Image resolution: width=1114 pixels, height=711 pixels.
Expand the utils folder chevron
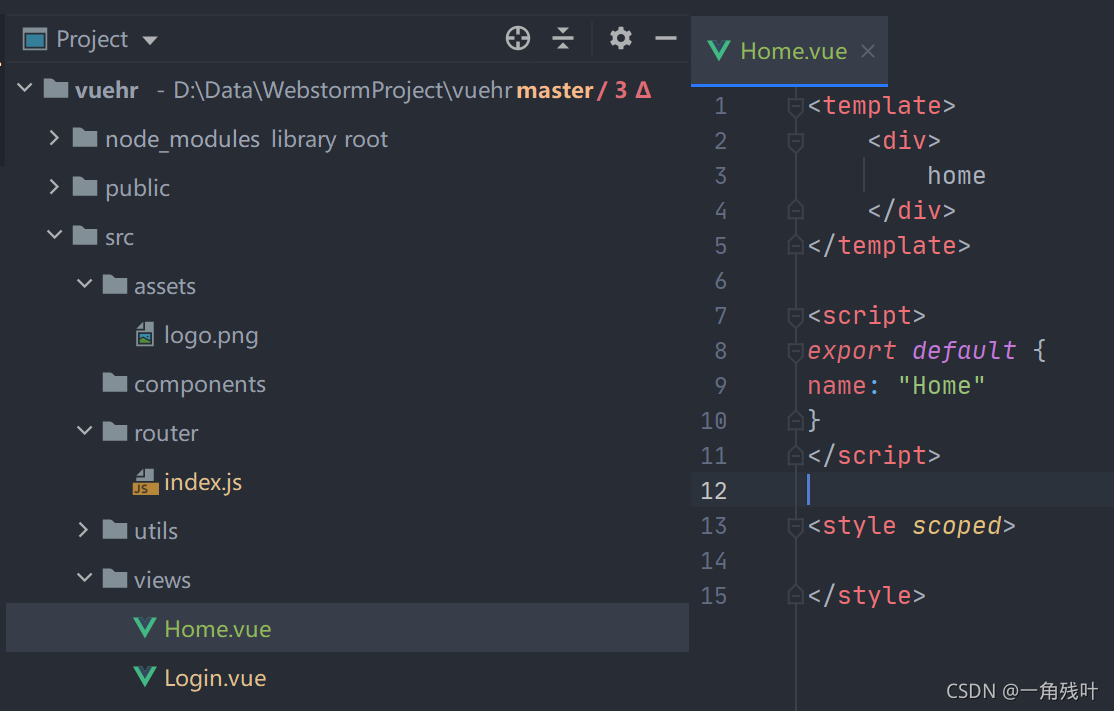(83, 530)
